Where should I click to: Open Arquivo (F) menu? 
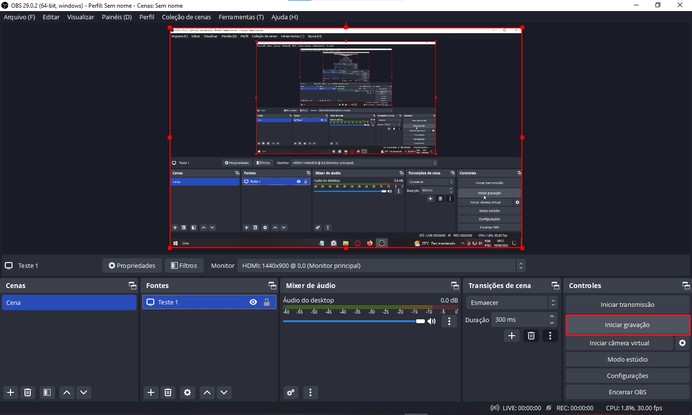(x=19, y=17)
